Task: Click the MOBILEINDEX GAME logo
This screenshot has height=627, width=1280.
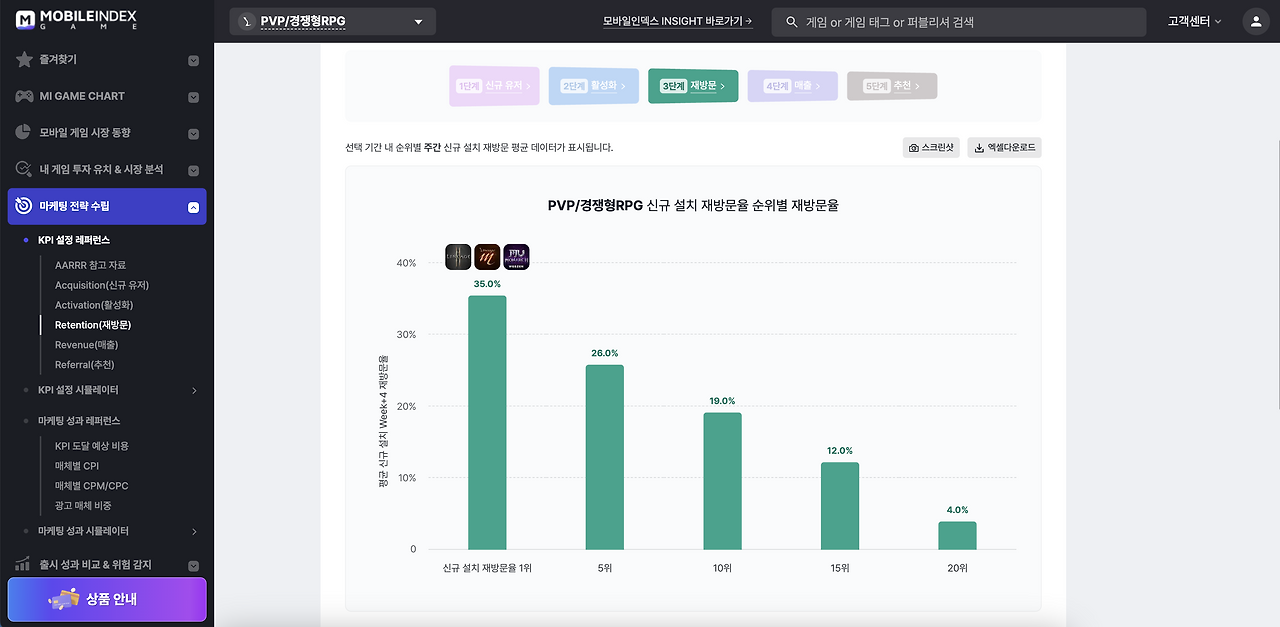Action: [x=76, y=20]
